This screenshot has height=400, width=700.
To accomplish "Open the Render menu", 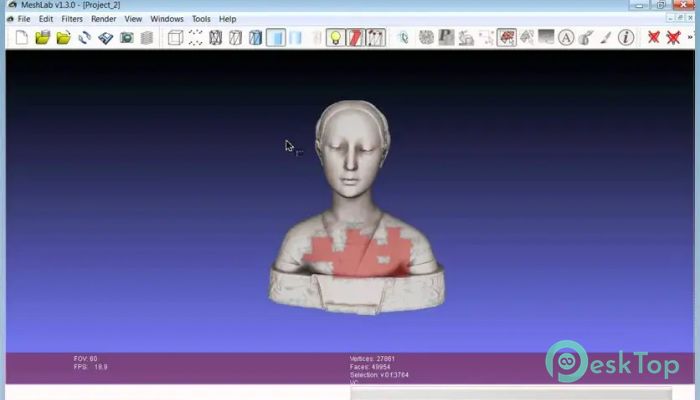I will (x=104, y=19).
